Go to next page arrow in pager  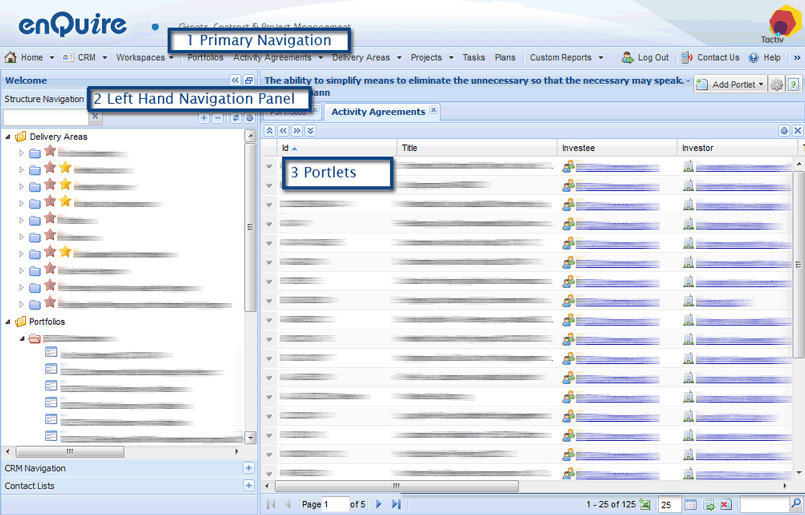(x=379, y=505)
